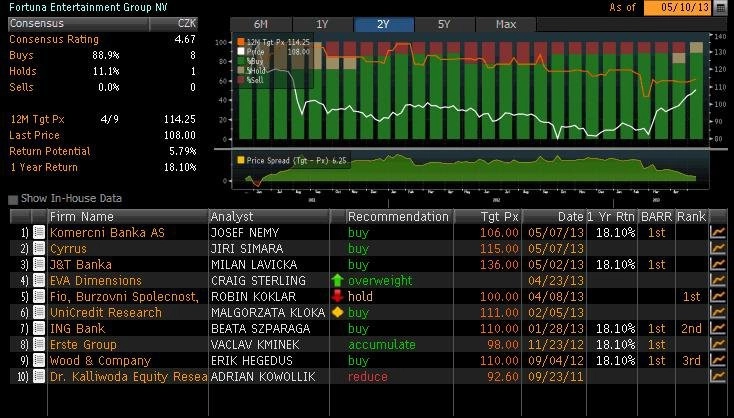Open the calendar icon beside As of date
This screenshot has height=418, width=734.
click(x=720, y=8)
